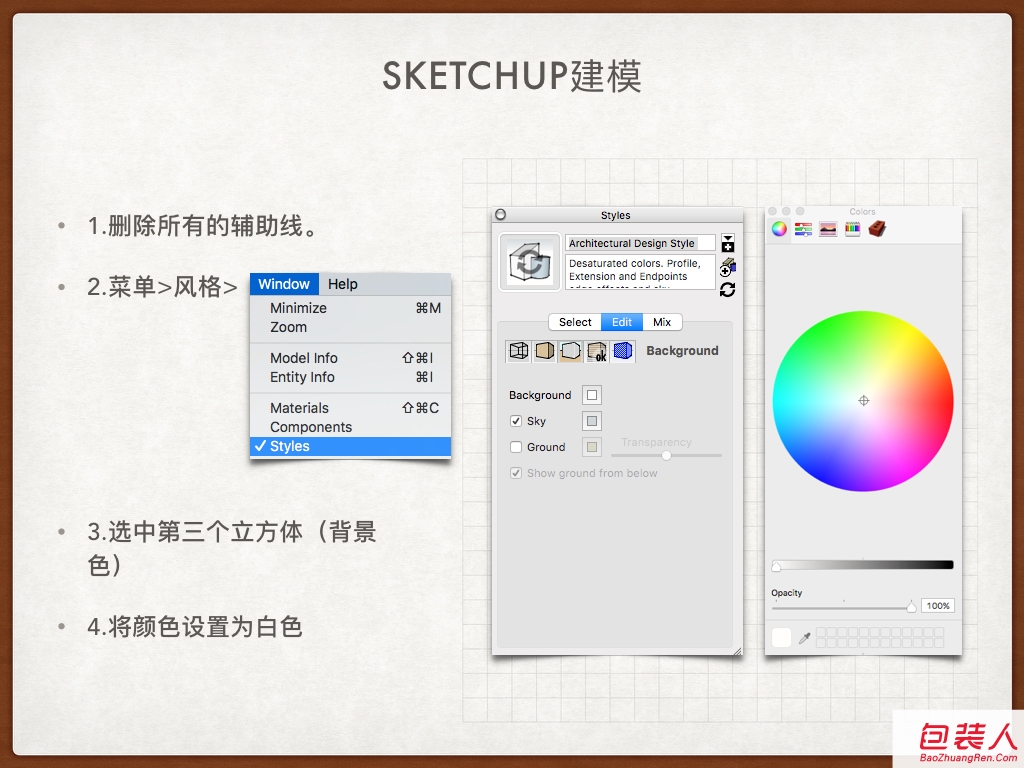Switch to the Edit tab
The height and width of the screenshot is (768, 1024).
(x=622, y=322)
